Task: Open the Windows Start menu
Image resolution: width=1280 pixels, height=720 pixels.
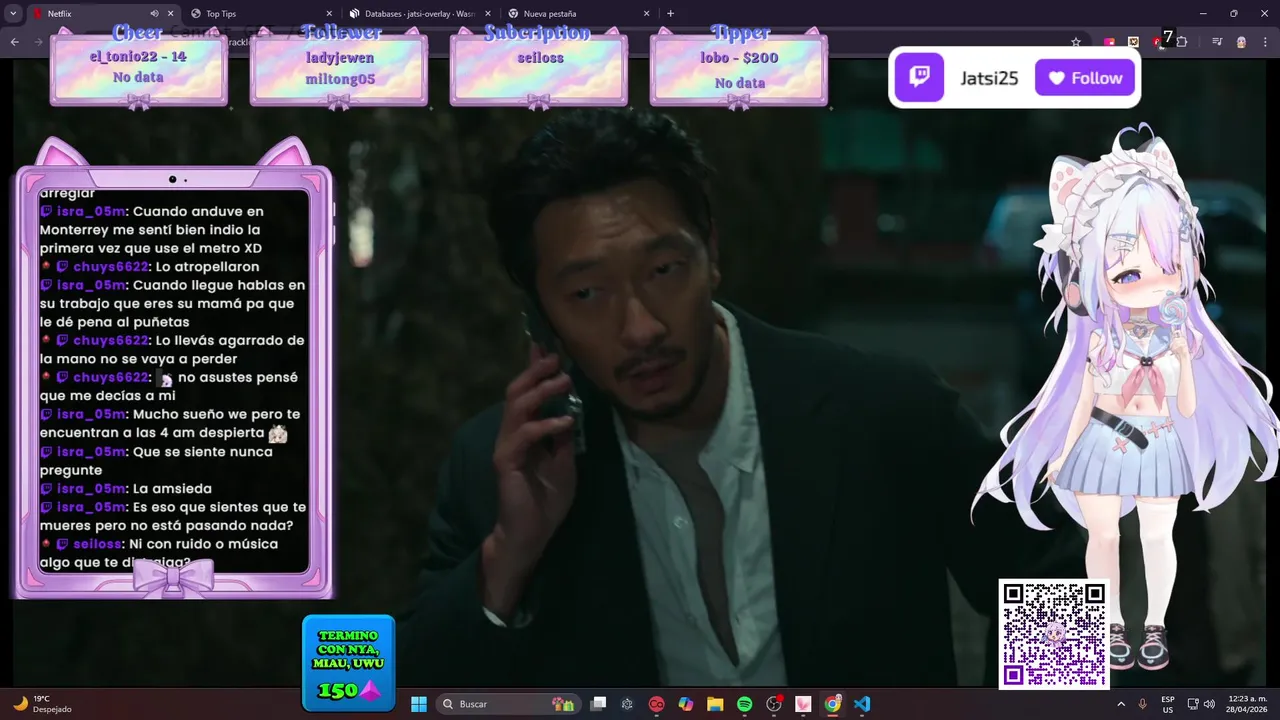Action: [419, 704]
